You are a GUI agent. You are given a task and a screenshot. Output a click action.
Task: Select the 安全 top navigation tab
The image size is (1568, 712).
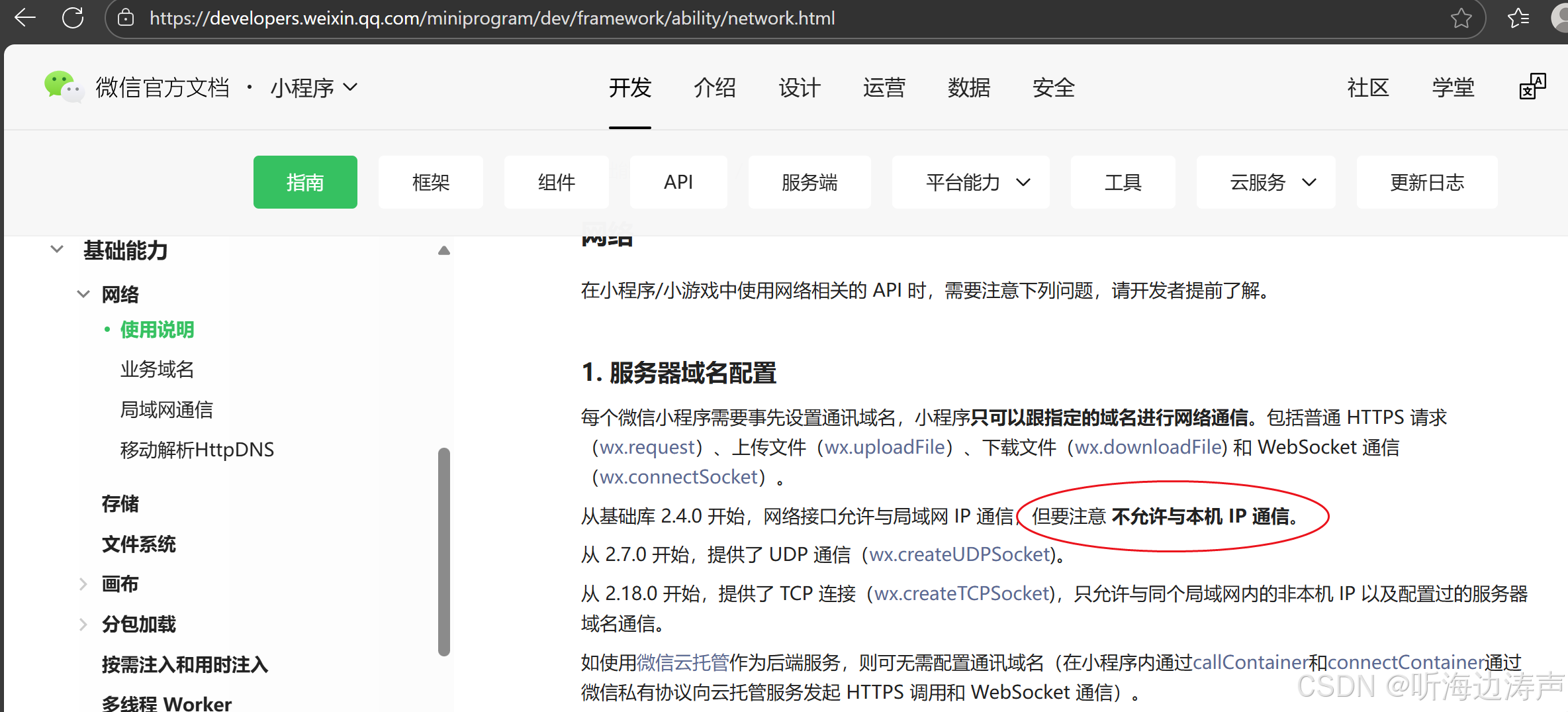[x=1054, y=87]
